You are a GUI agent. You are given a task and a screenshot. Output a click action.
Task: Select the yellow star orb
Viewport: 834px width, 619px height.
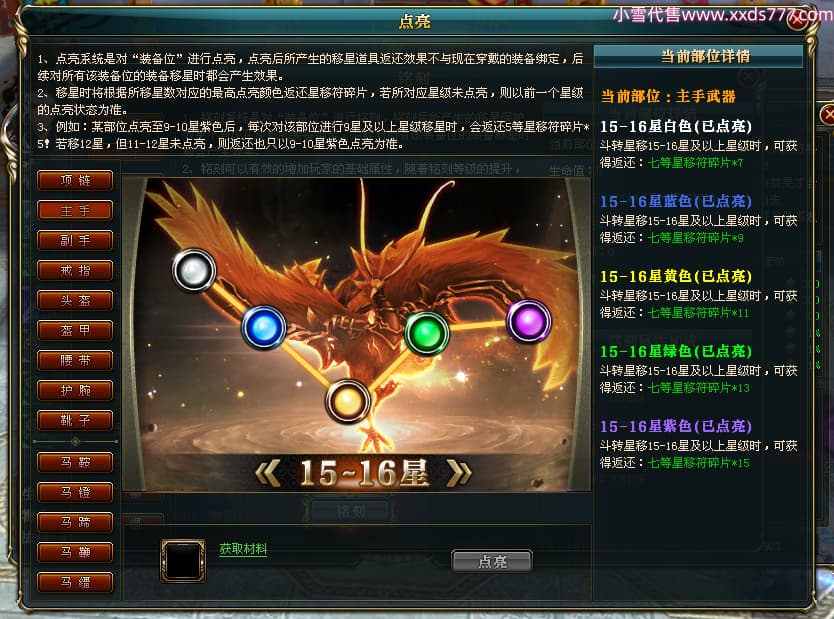click(x=348, y=401)
